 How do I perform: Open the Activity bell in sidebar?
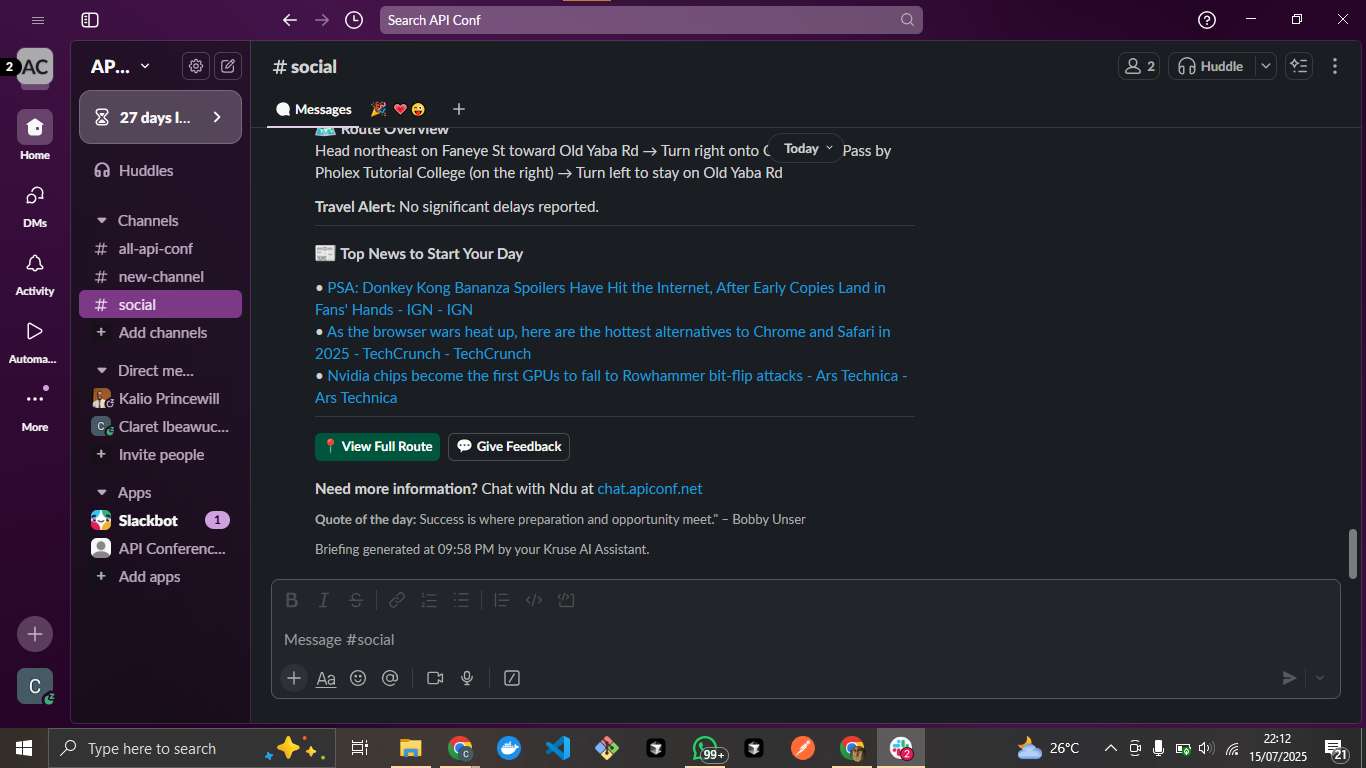35,273
